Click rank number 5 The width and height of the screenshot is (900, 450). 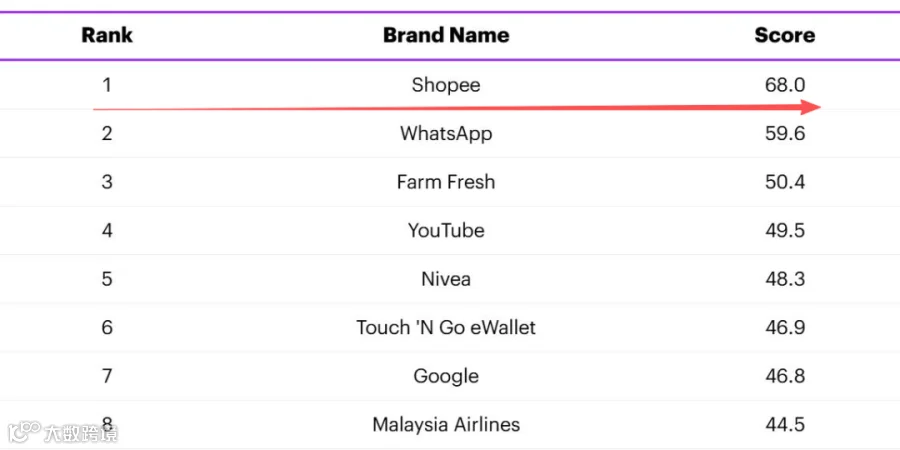(107, 279)
